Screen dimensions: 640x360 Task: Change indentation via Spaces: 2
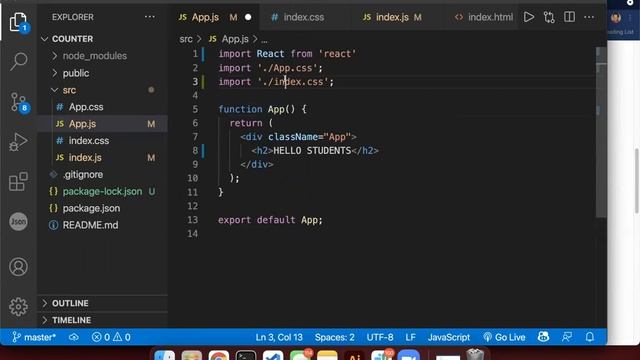tap(335, 337)
